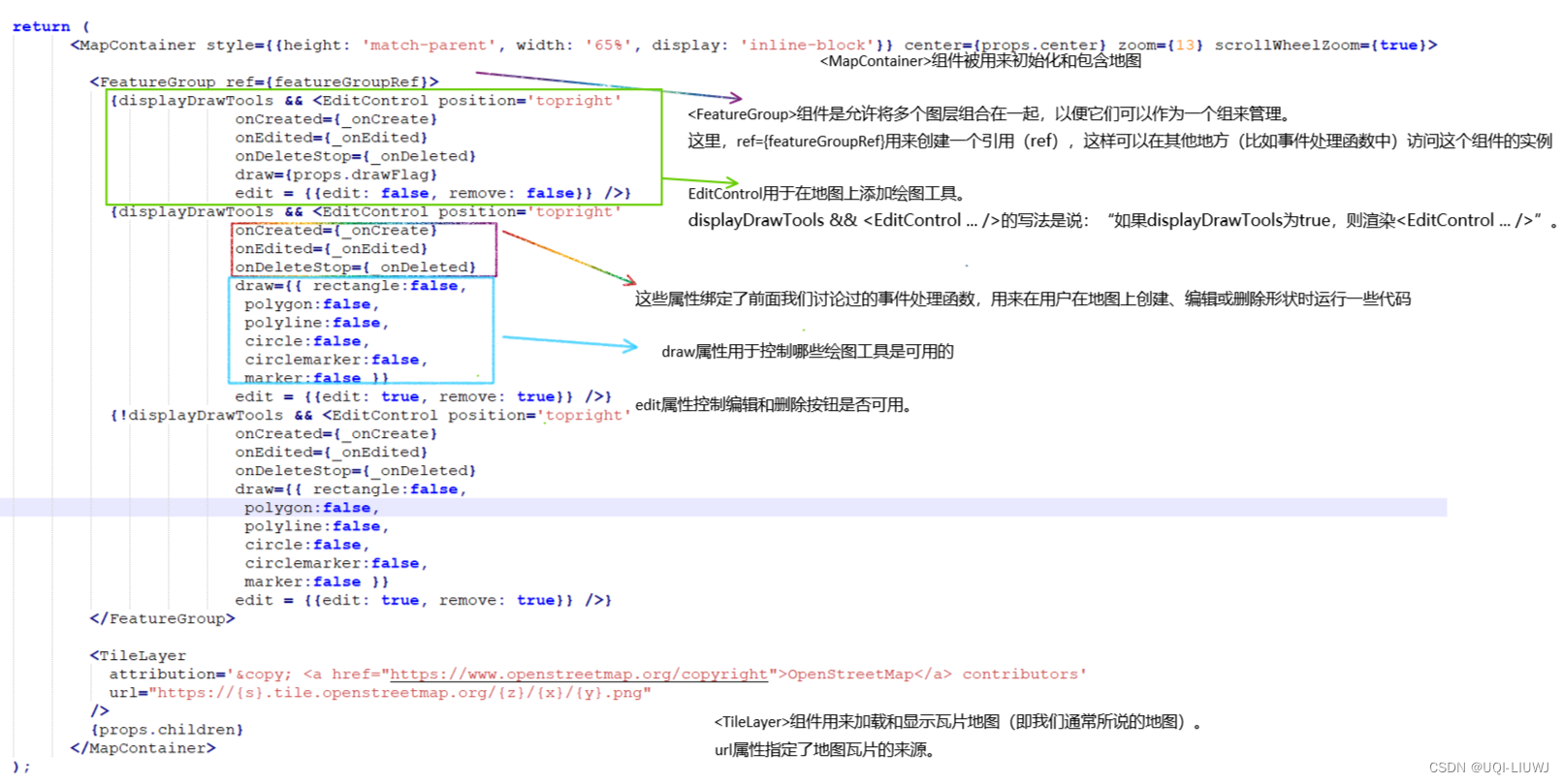Screen dimensions: 1563x784
Task: Click the '<TileLayer' opening tag
Action: [138, 656]
